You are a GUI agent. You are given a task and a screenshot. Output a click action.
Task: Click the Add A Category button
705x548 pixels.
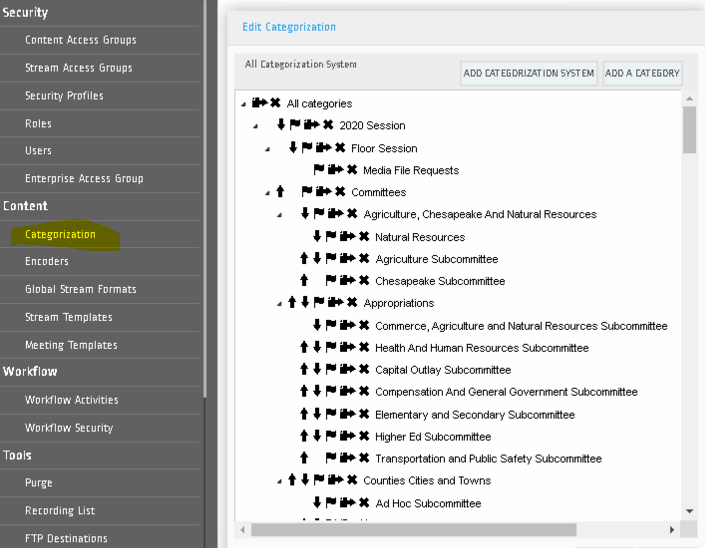(x=642, y=73)
